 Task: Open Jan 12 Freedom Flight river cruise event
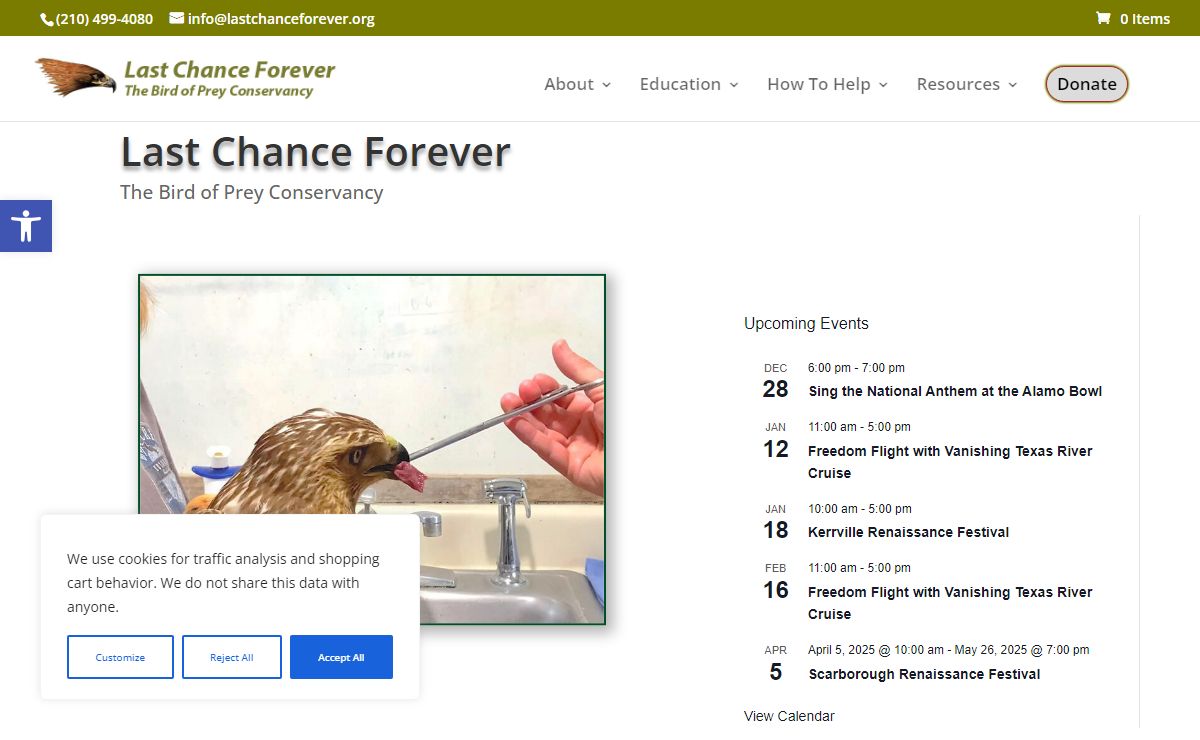pyautogui.click(x=950, y=462)
